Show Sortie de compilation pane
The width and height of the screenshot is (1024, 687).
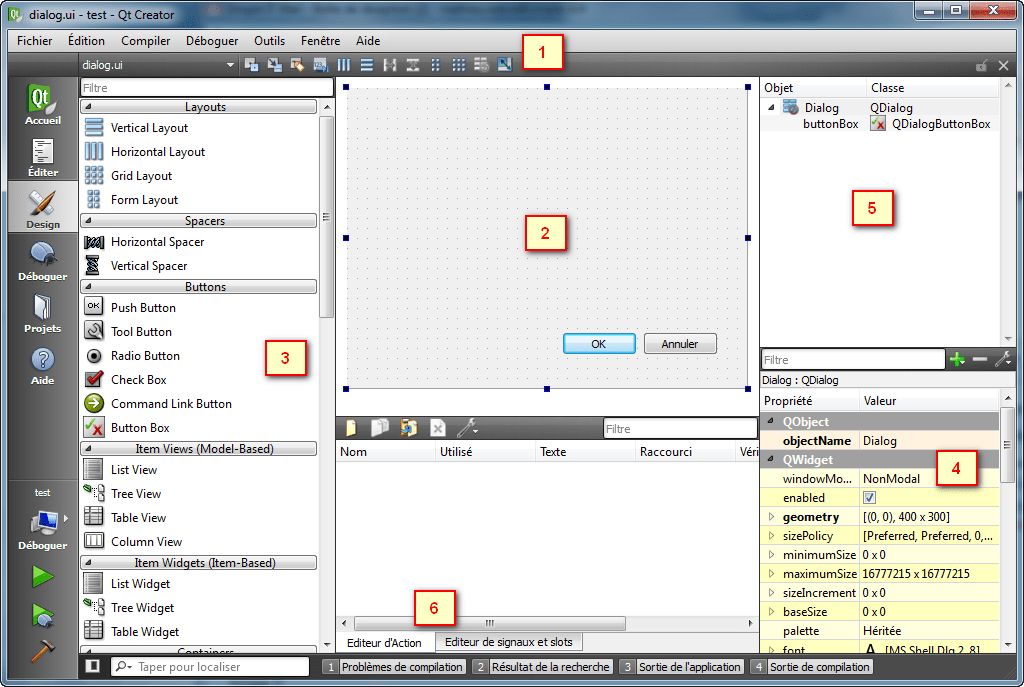pyautogui.click(x=811, y=667)
